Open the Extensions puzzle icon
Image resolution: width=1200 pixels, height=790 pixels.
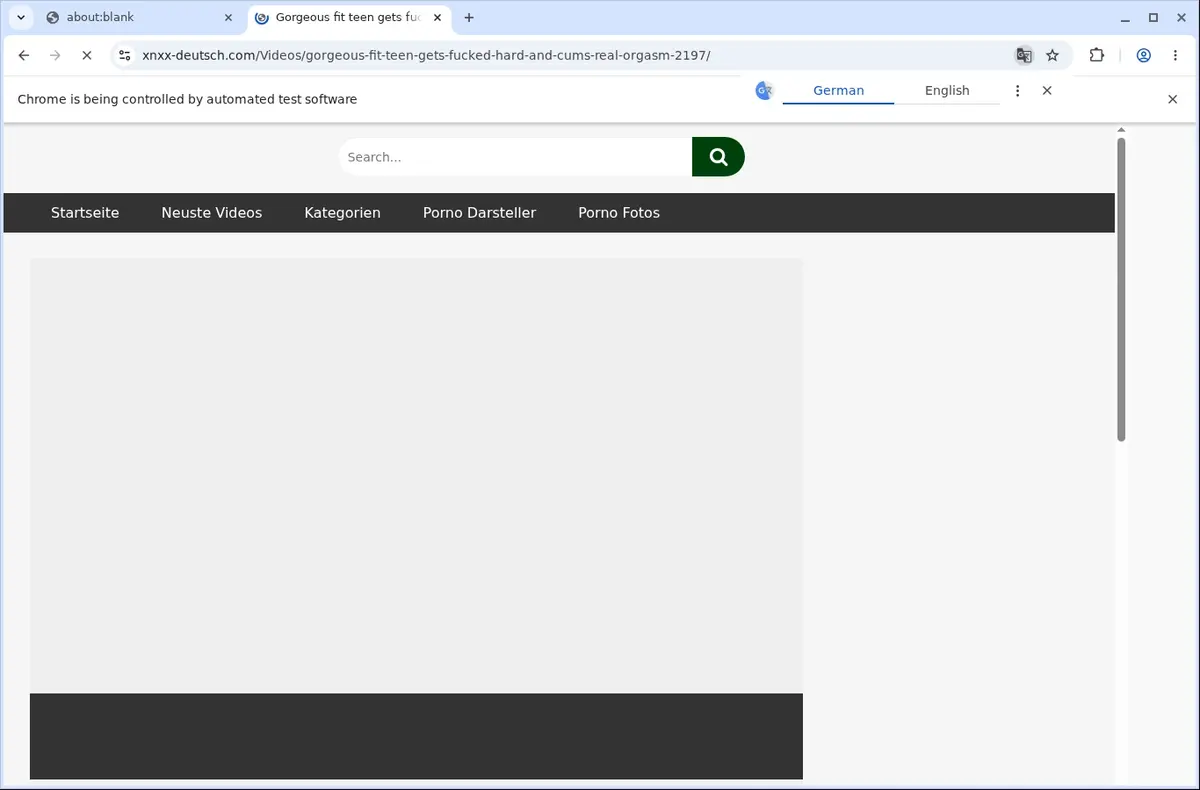pos(1097,56)
